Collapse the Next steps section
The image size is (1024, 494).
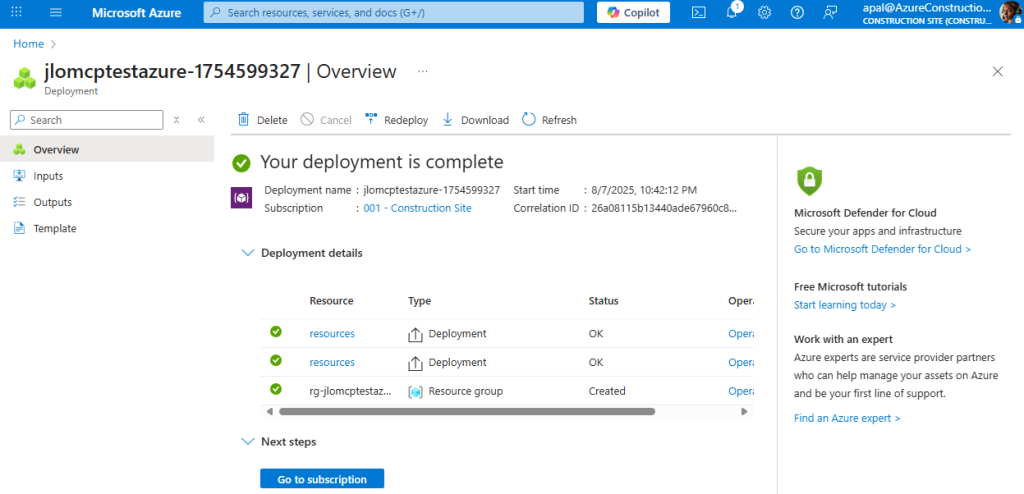click(248, 442)
